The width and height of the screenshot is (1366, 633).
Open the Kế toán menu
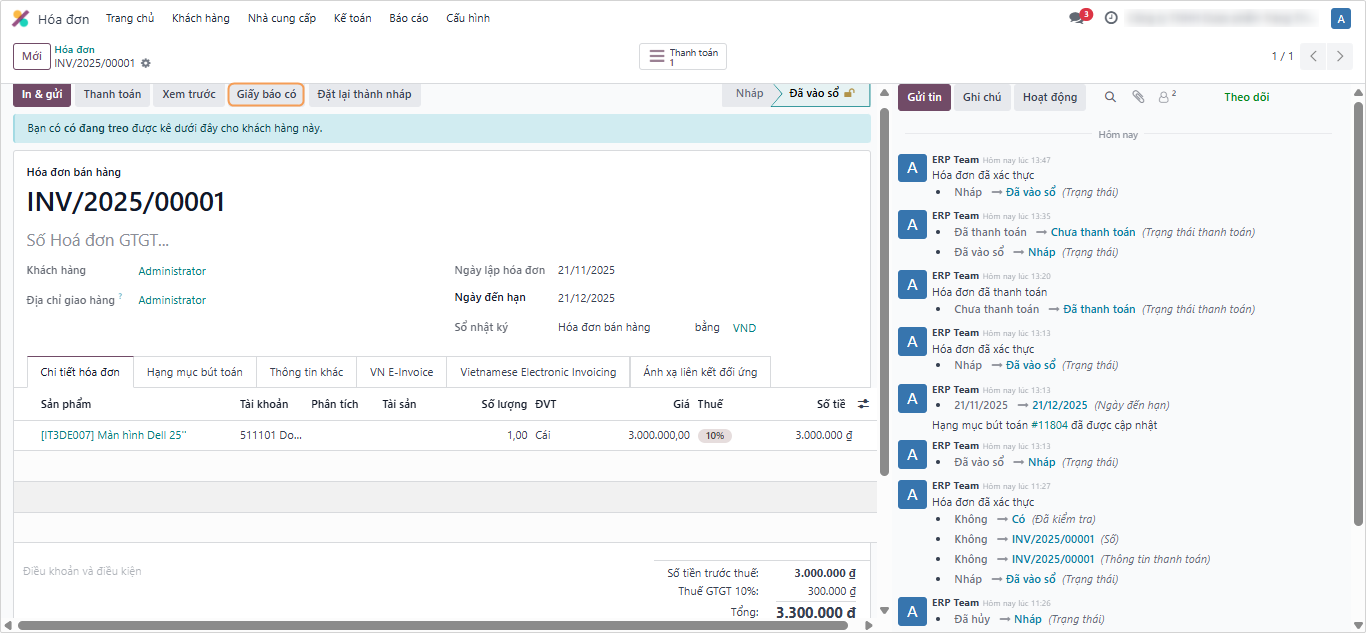point(352,18)
